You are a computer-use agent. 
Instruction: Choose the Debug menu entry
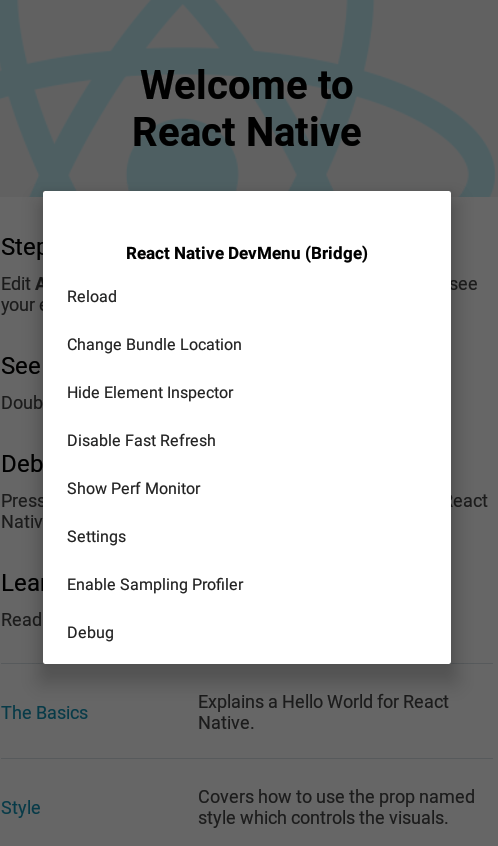click(x=247, y=633)
